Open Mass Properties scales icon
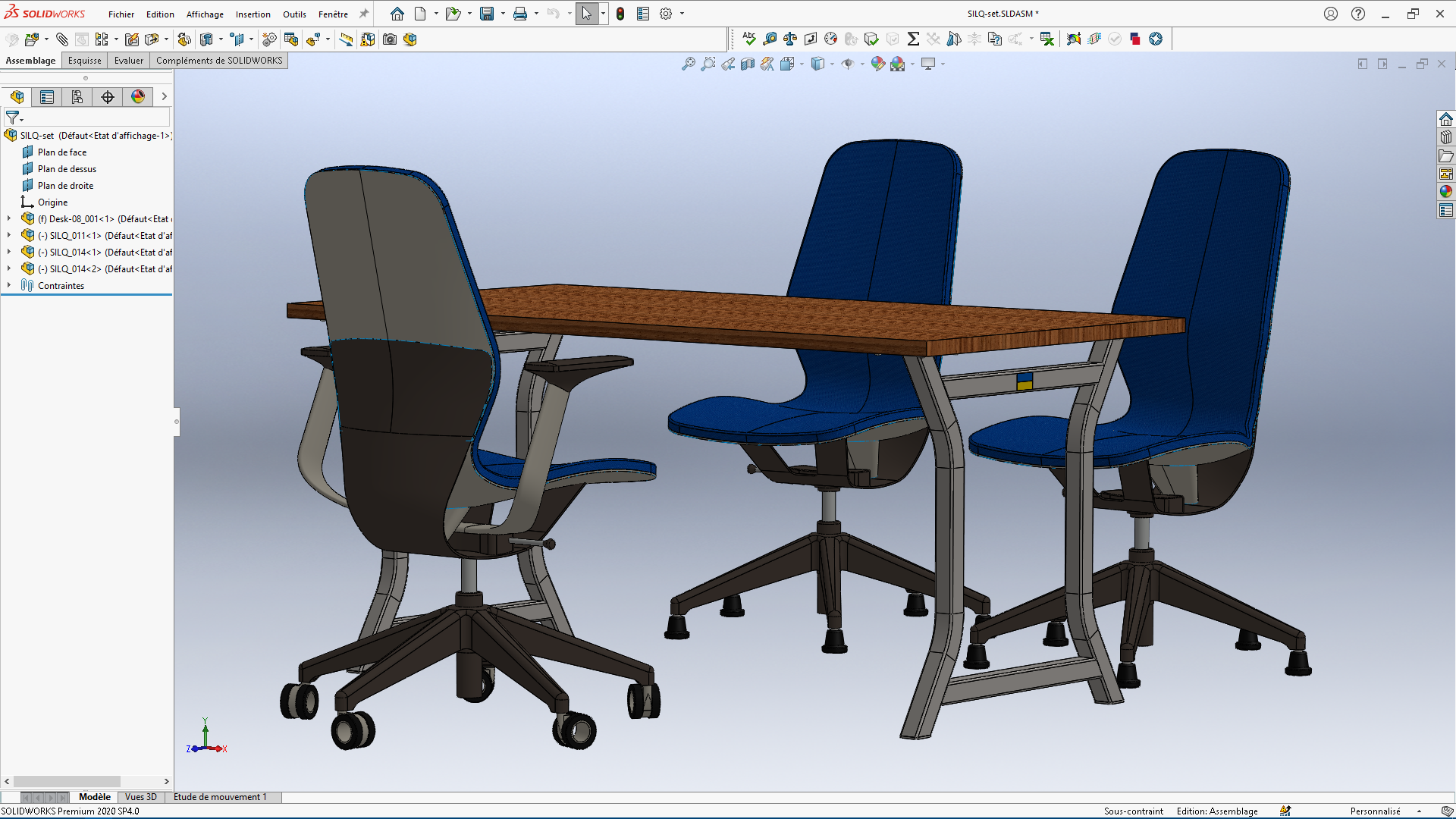Viewport: 1456px width, 819px height. tap(790, 39)
